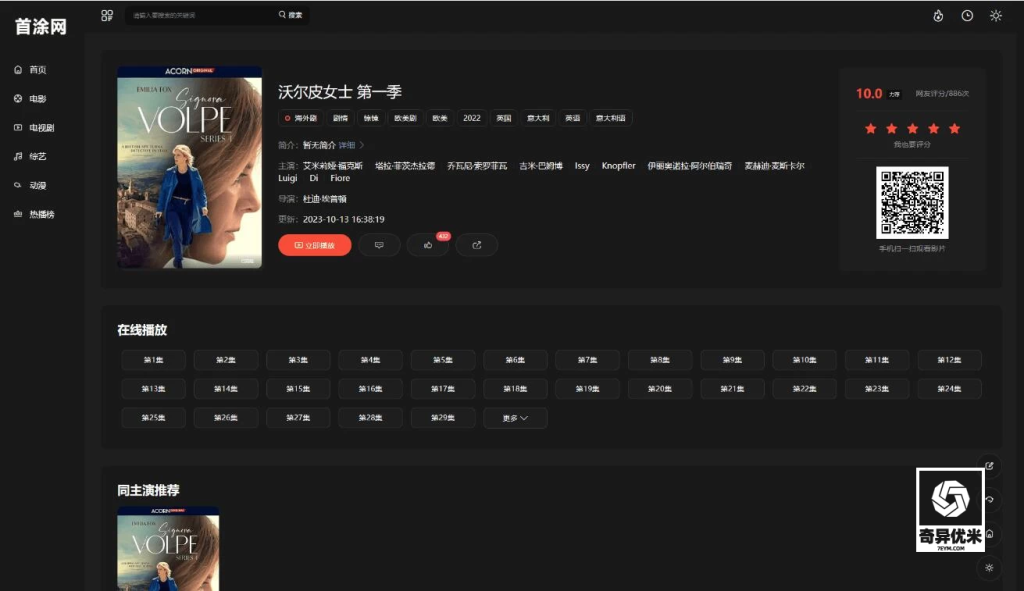Open the category grid icon beside search box
This screenshot has height=591, width=1024.
107,15
